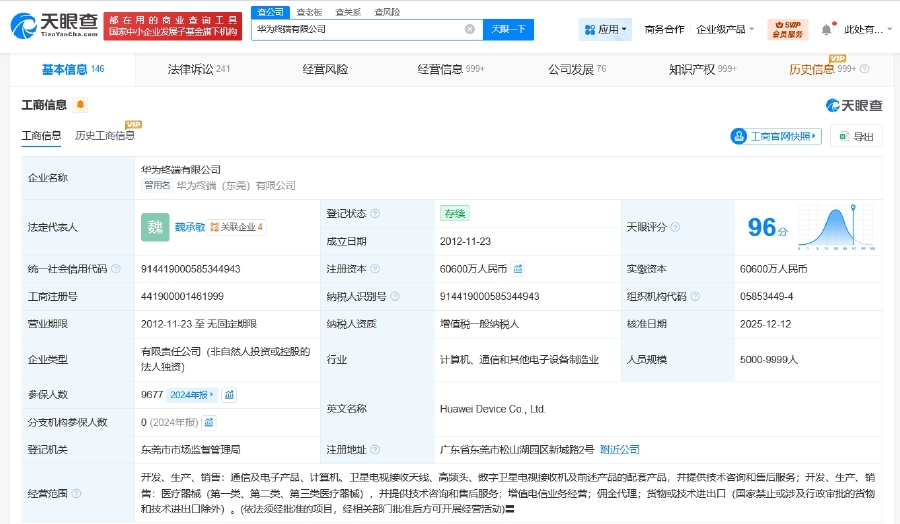900x524 pixels.
Task: Open the 附近公司 link by the address
Action: click(x=622, y=449)
